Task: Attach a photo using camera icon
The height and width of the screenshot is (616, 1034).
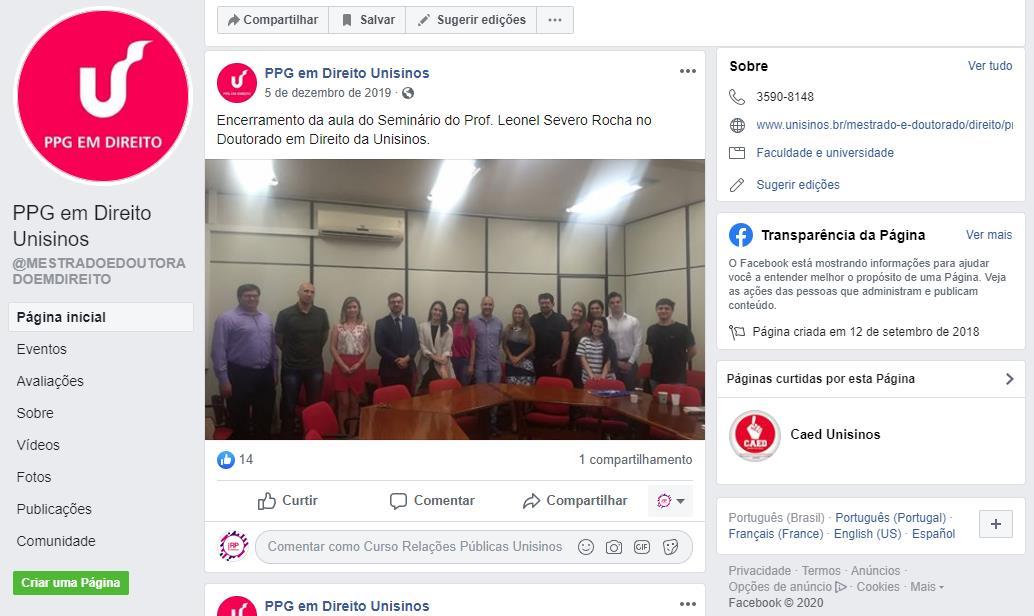Action: tap(614, 547)
